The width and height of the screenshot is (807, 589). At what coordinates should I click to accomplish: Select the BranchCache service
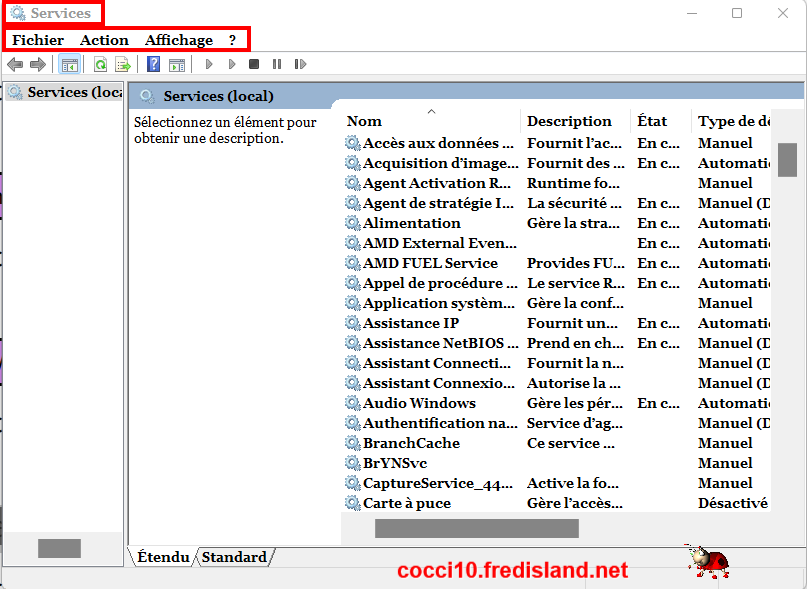tap(411, 443)
